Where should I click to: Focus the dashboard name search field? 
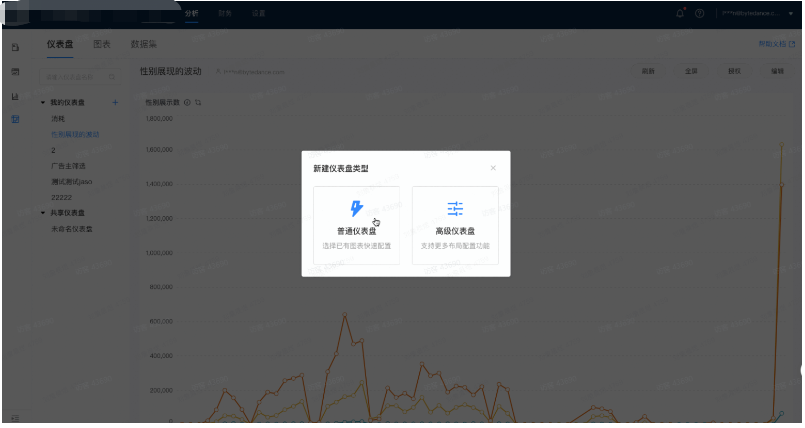80,77
